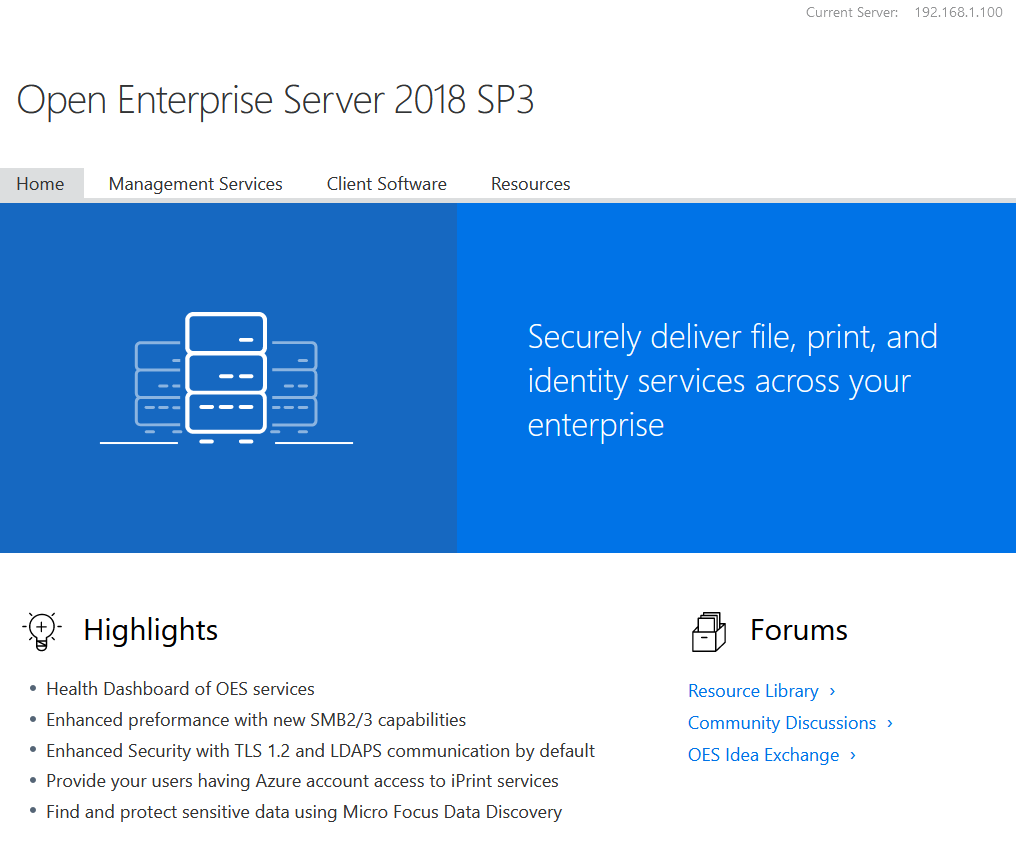Click the Highlights section heading
Screen dimensions: 1016x849
[x=150, y=630]
